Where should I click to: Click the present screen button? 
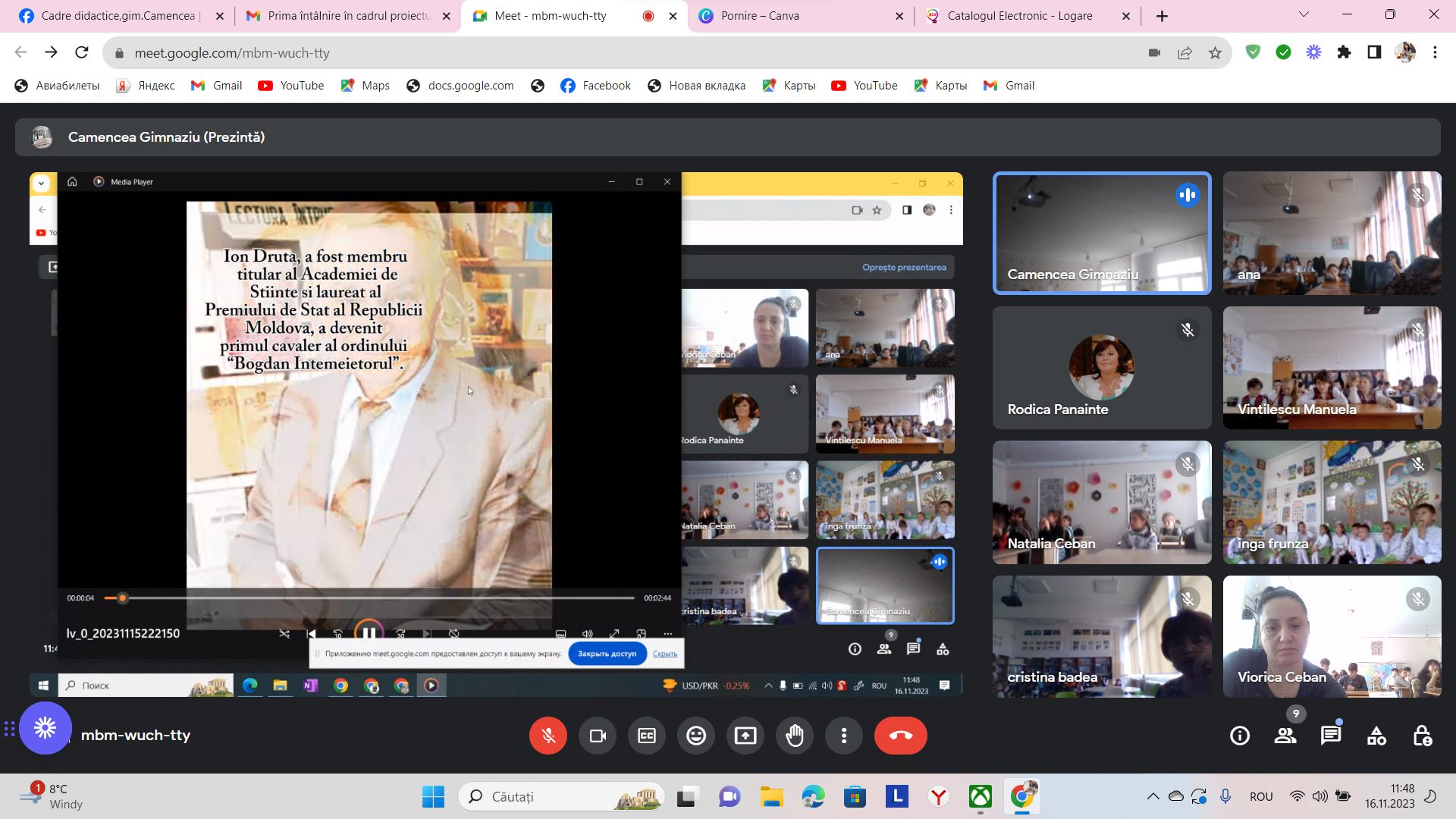click(x=745, y=736)
